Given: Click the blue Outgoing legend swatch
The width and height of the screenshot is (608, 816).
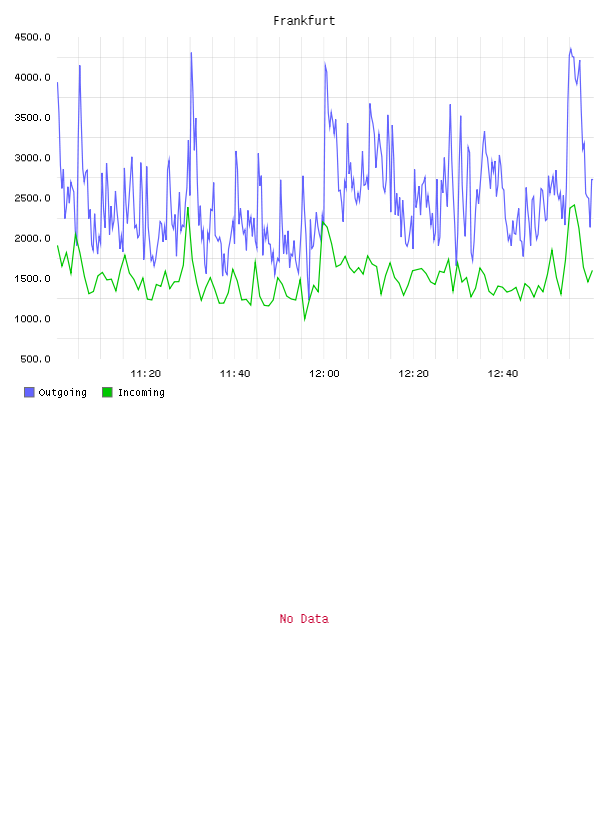Looking at the screenshot, I should 29,392.
